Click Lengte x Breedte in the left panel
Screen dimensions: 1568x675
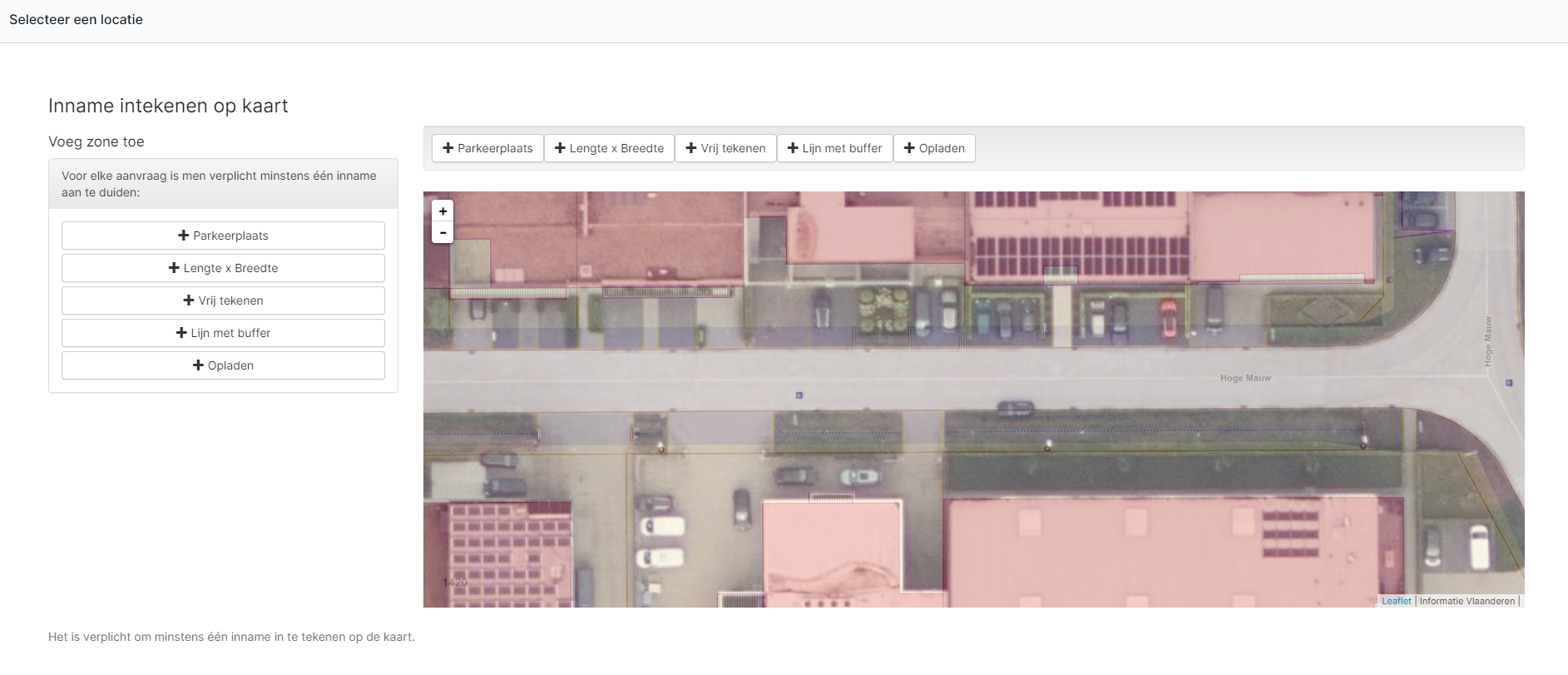tap(223, 268)
